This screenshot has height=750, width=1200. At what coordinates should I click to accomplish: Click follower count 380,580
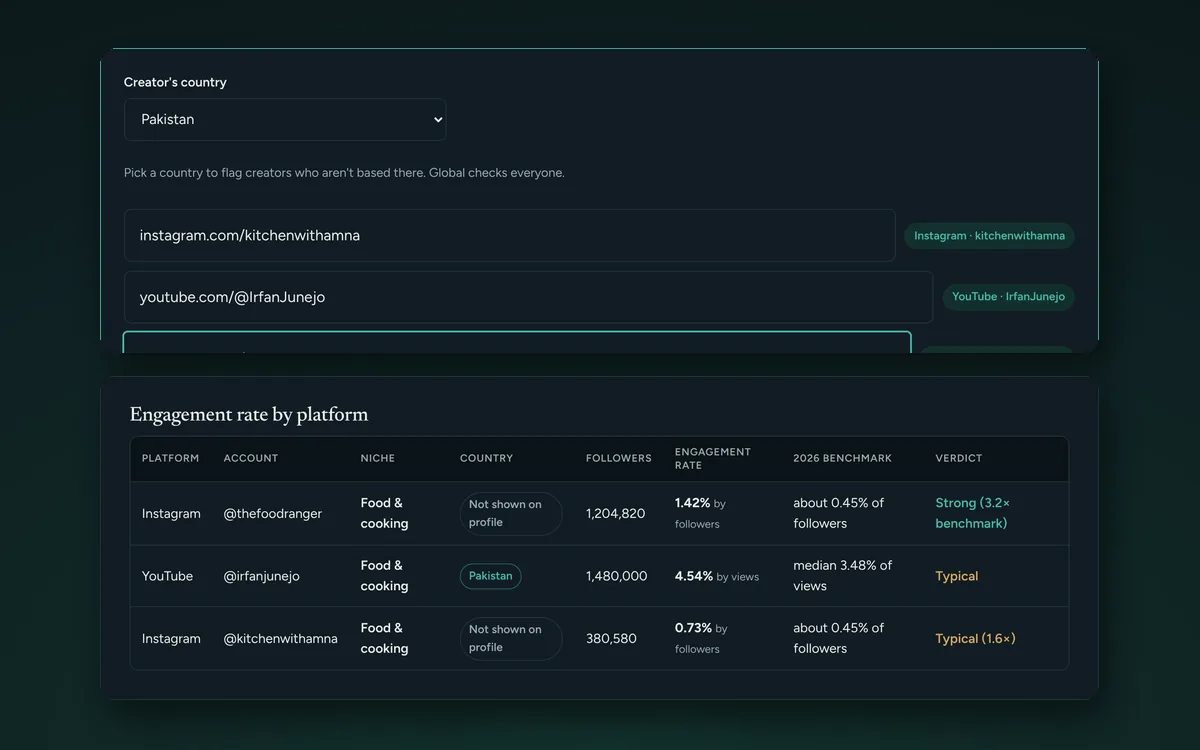611,638
